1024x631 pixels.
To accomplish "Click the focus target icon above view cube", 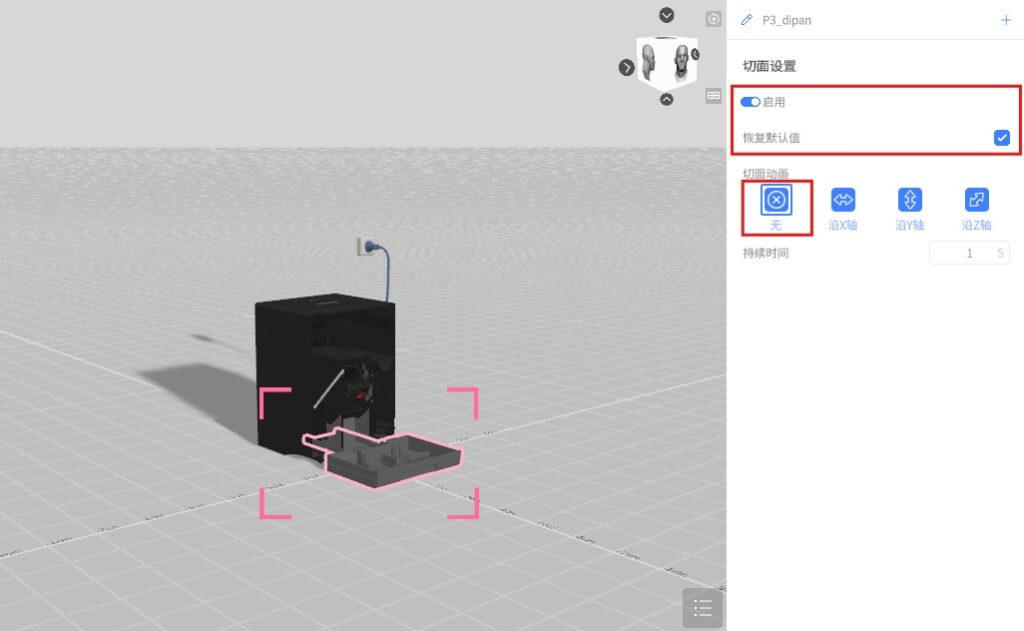I will [713, 19].
